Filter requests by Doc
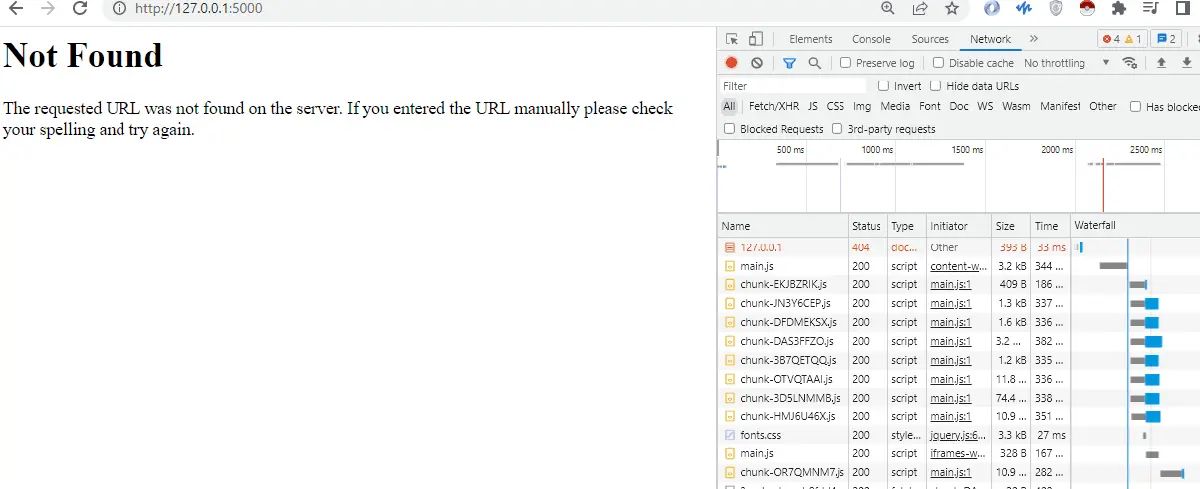The width and height of the screenshot is (1200, 489). pos(959,106)
